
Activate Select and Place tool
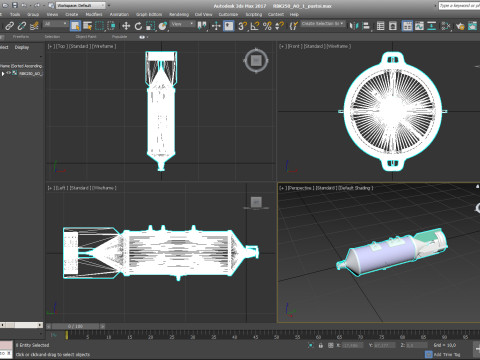pyautogui.click(x=162, y=26)
